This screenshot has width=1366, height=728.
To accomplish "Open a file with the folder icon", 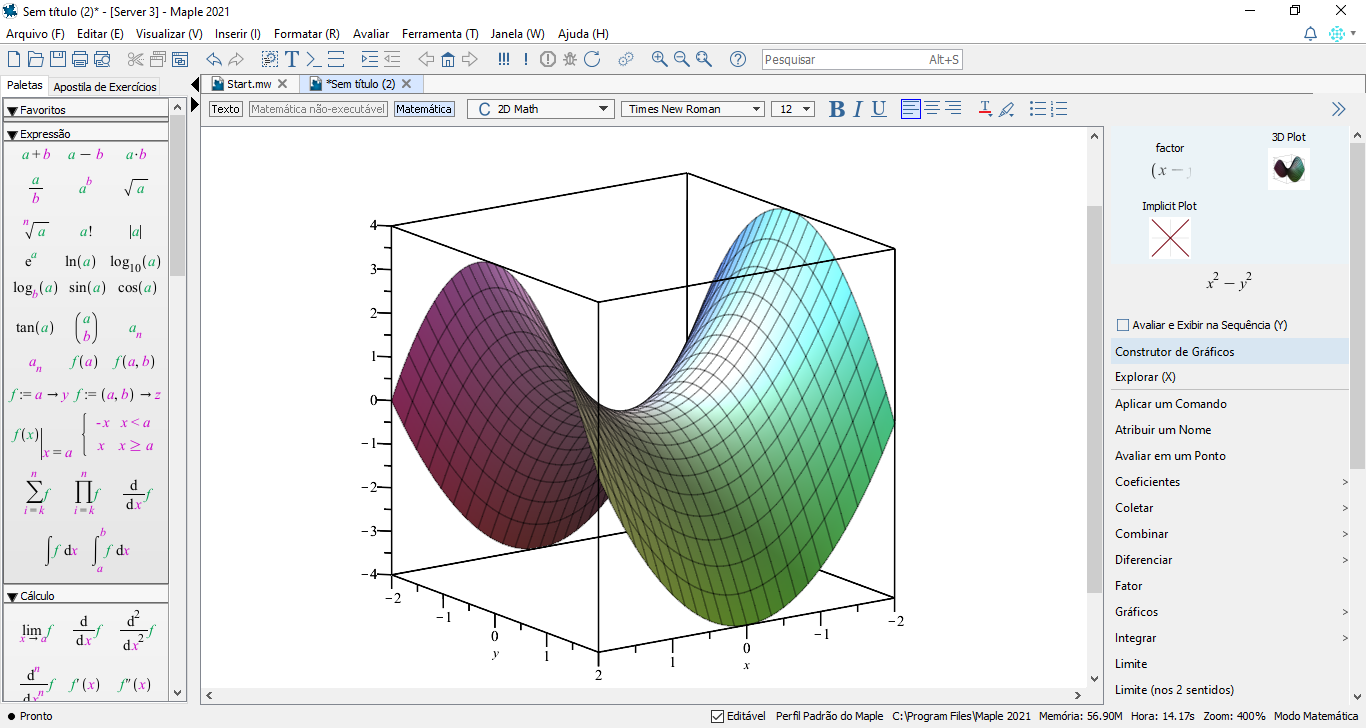I will [36, 59].
